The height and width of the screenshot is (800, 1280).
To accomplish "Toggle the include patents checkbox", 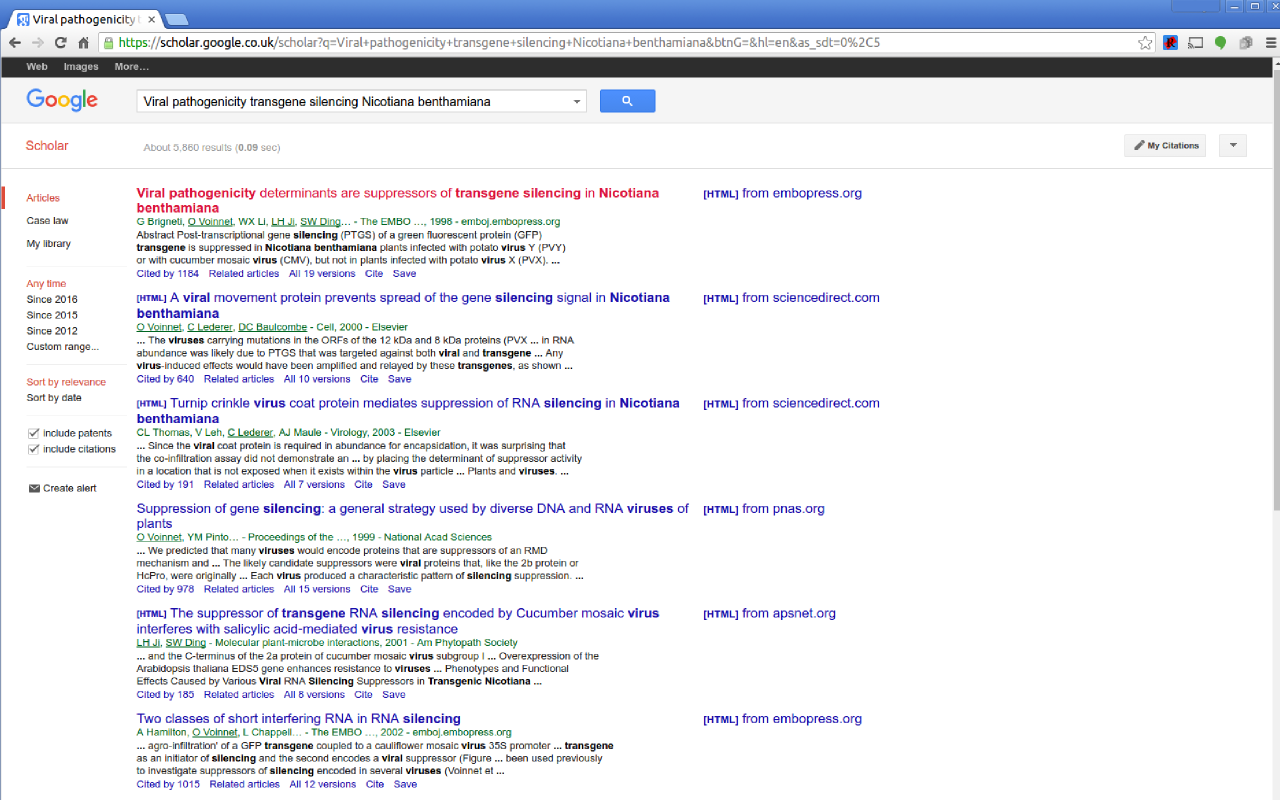I will tap(34, 433).
